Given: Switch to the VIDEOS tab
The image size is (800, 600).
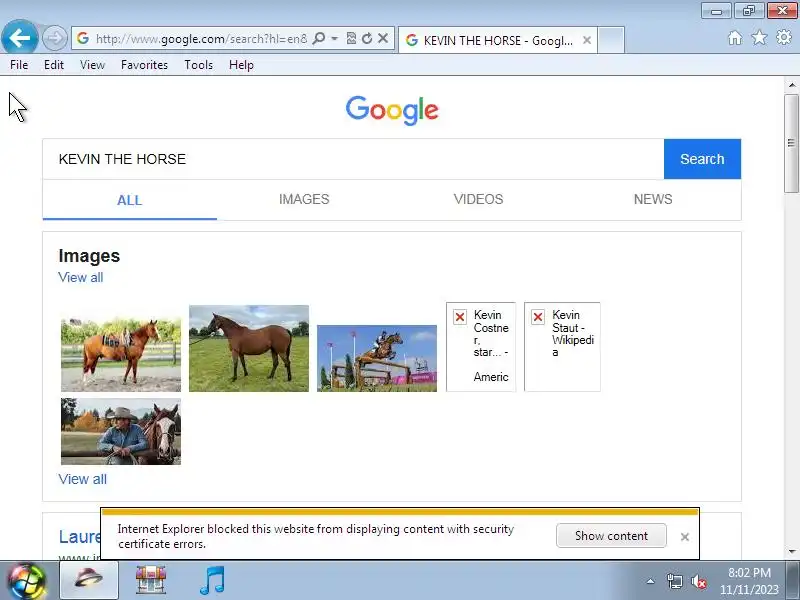Looking at the screenshot, I should click(x=479, y=199).
